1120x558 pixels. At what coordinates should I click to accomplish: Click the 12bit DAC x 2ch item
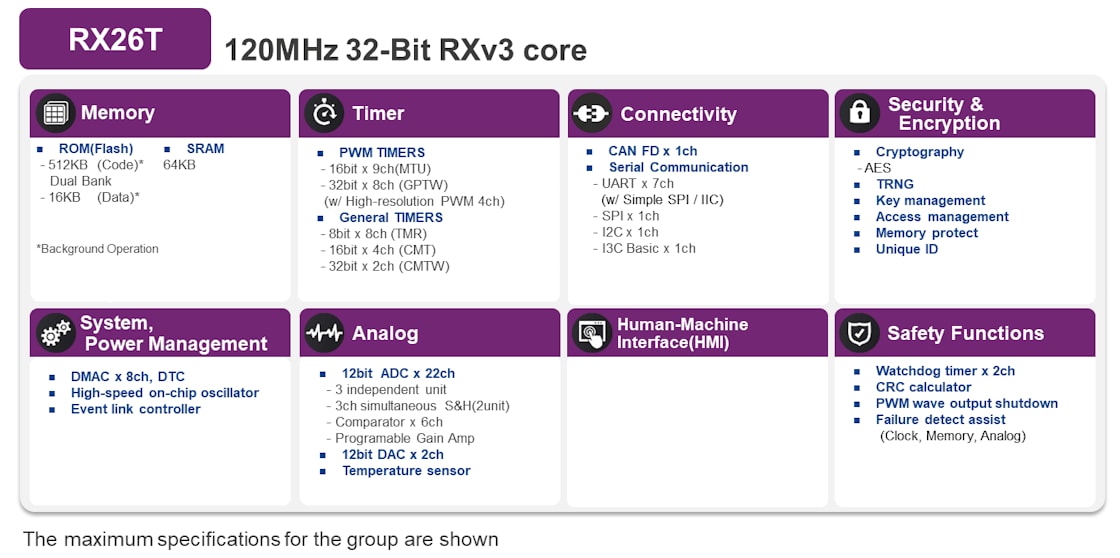tap(393, 454)
